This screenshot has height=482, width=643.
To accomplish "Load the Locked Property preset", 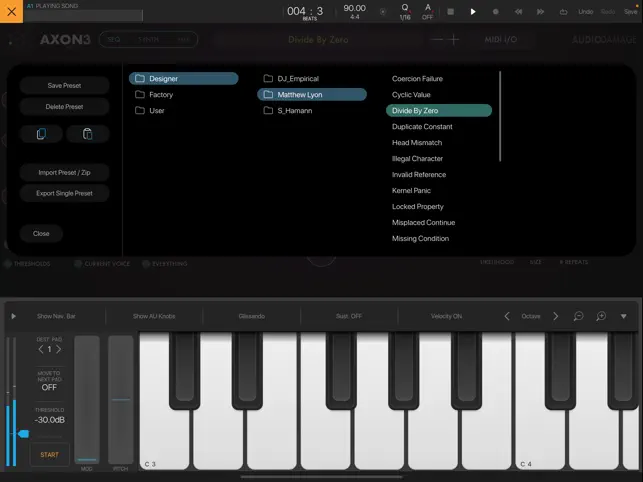I will click(x=439, y=206).
